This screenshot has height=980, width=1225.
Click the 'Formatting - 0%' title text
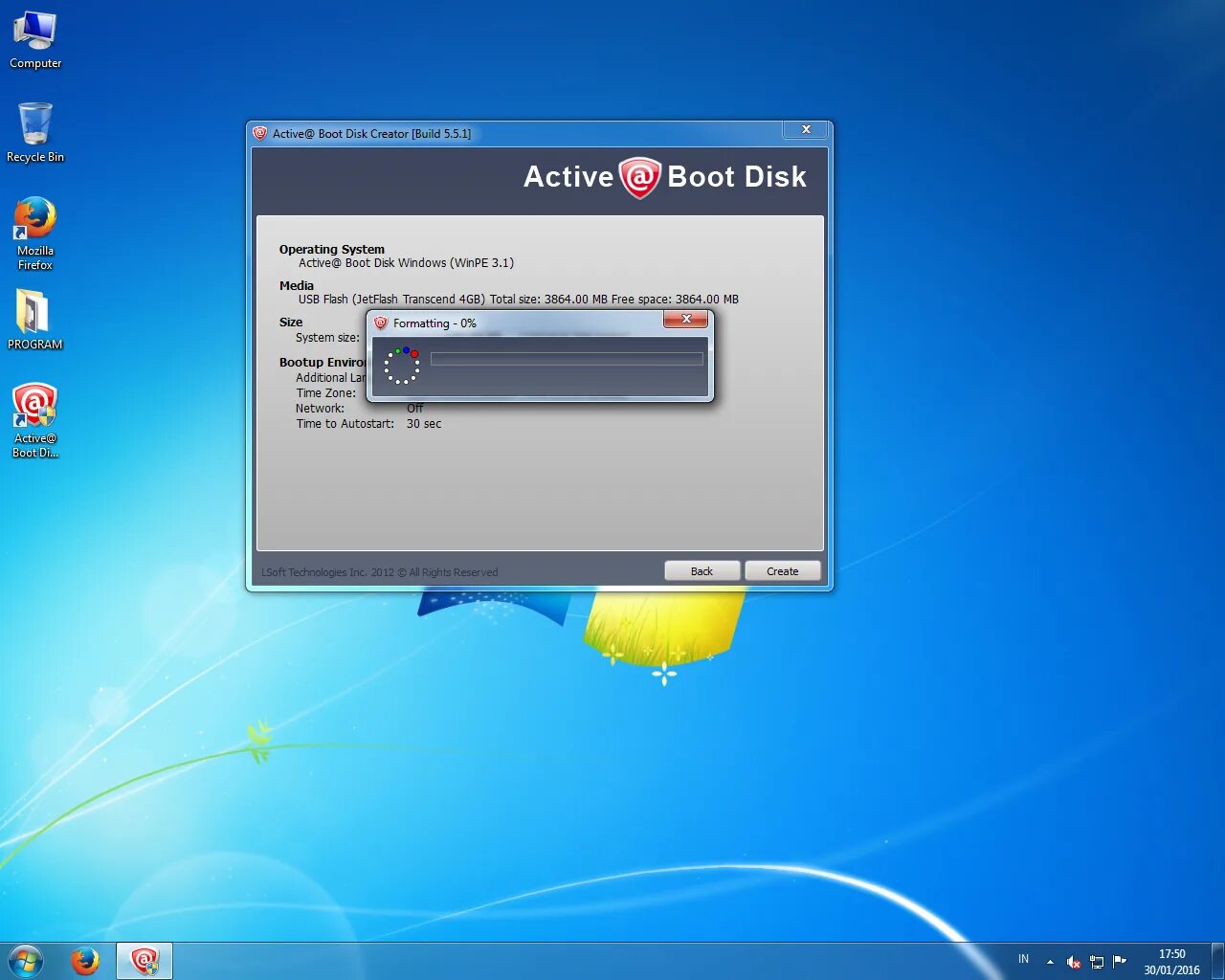(x=434, y=323)
